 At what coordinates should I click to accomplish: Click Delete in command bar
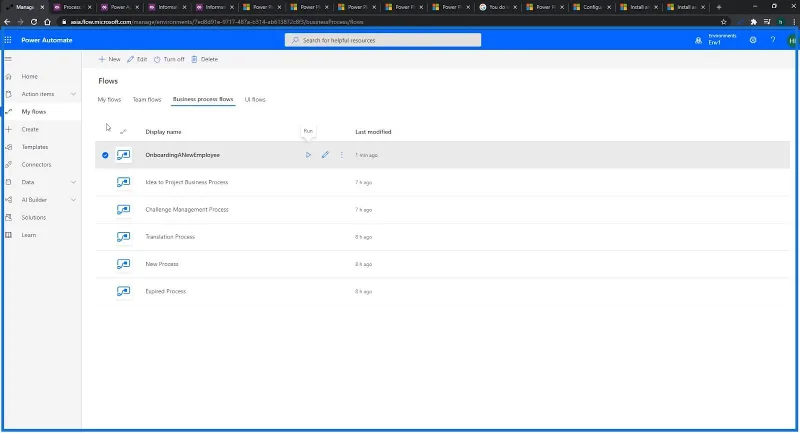click(205, 59)
